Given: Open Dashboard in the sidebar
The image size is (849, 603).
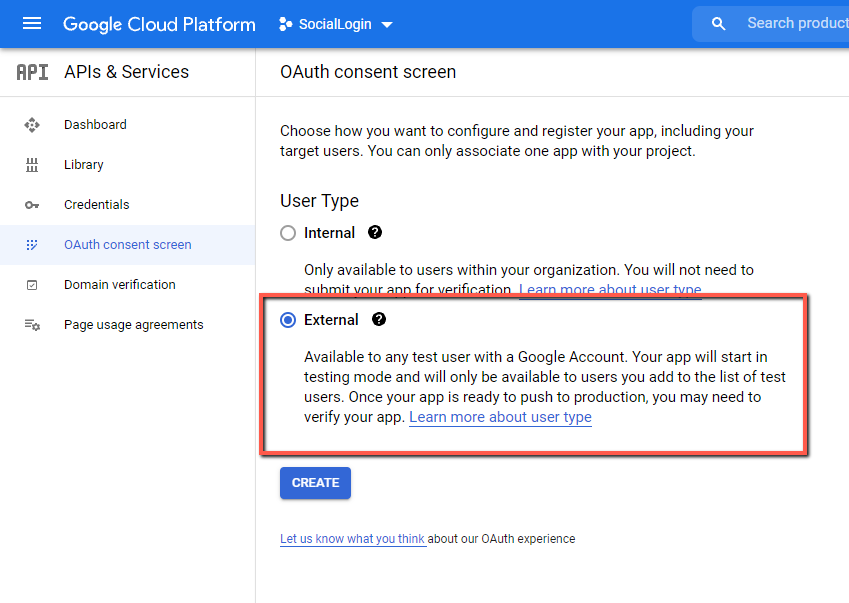Looking at the screenshot, I should 95,124.
